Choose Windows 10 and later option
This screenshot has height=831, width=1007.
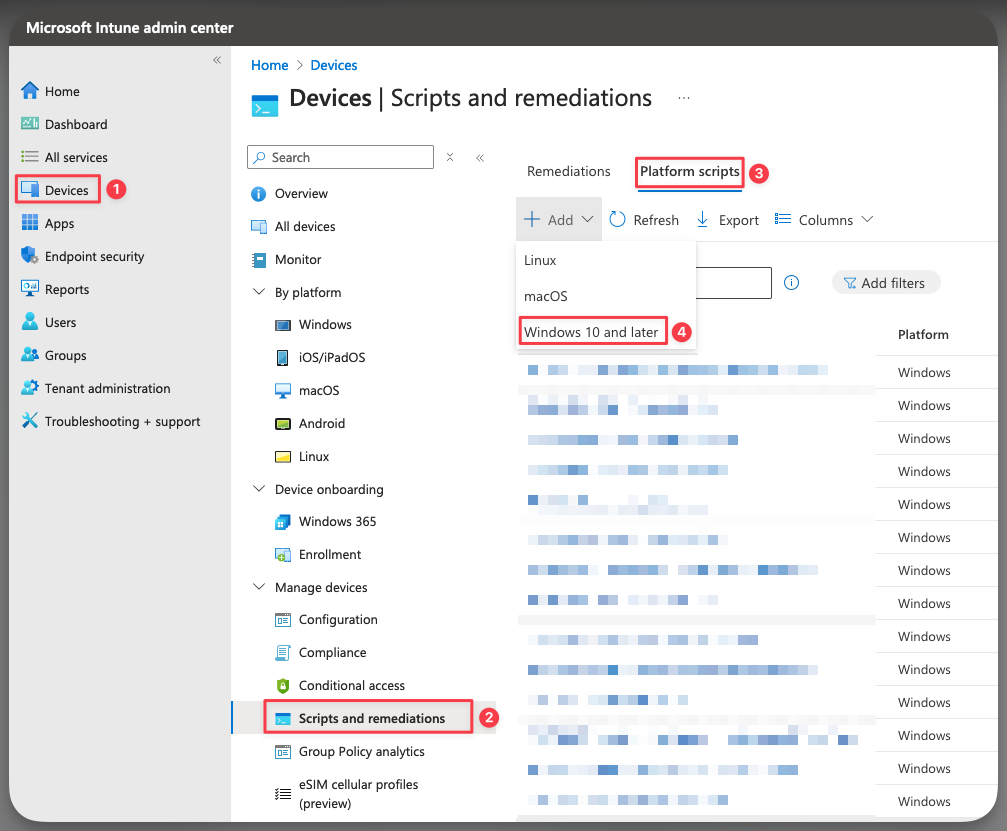click(x=591, y=332)
